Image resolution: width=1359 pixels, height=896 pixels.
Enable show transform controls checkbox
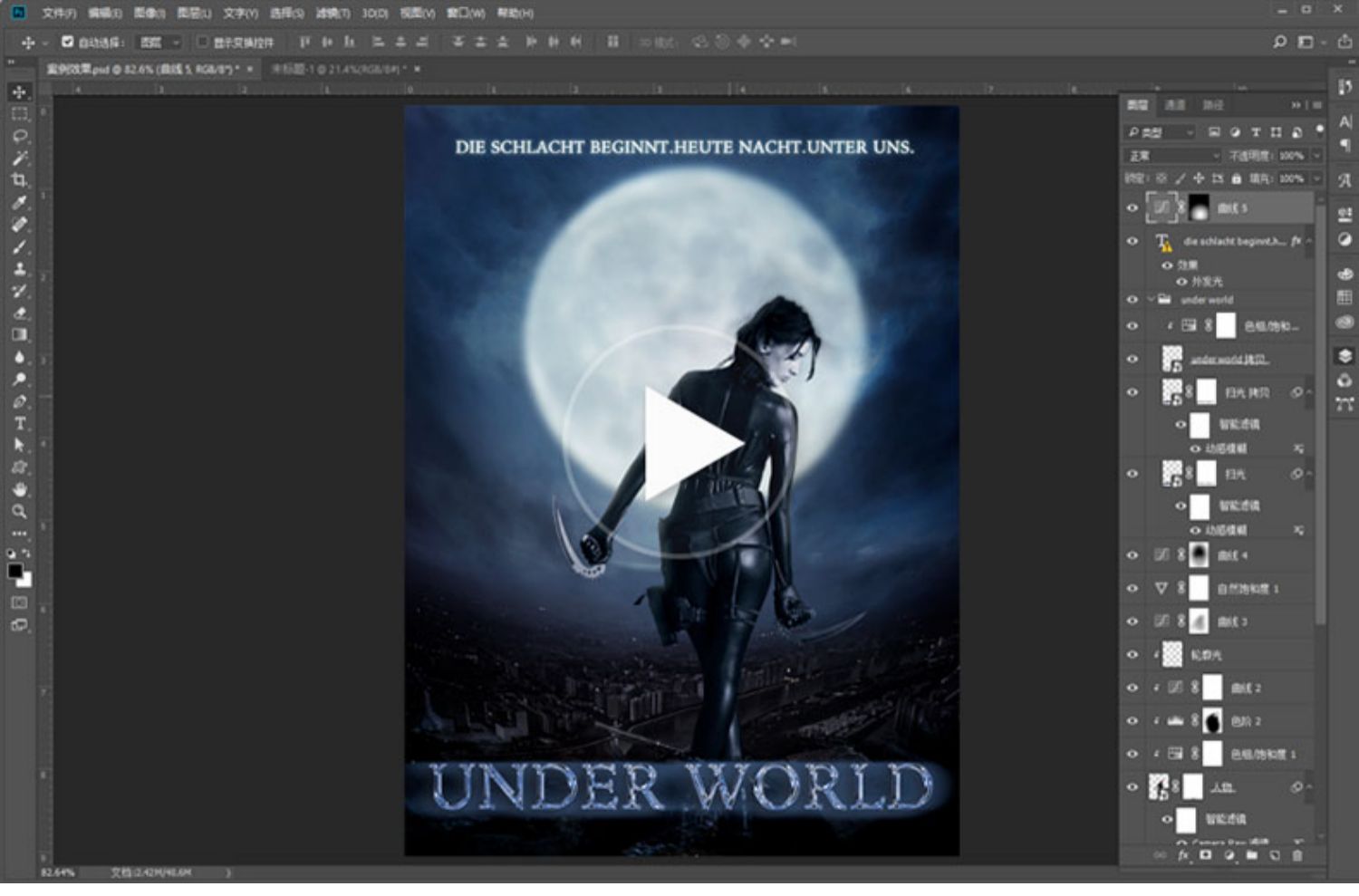203,42
